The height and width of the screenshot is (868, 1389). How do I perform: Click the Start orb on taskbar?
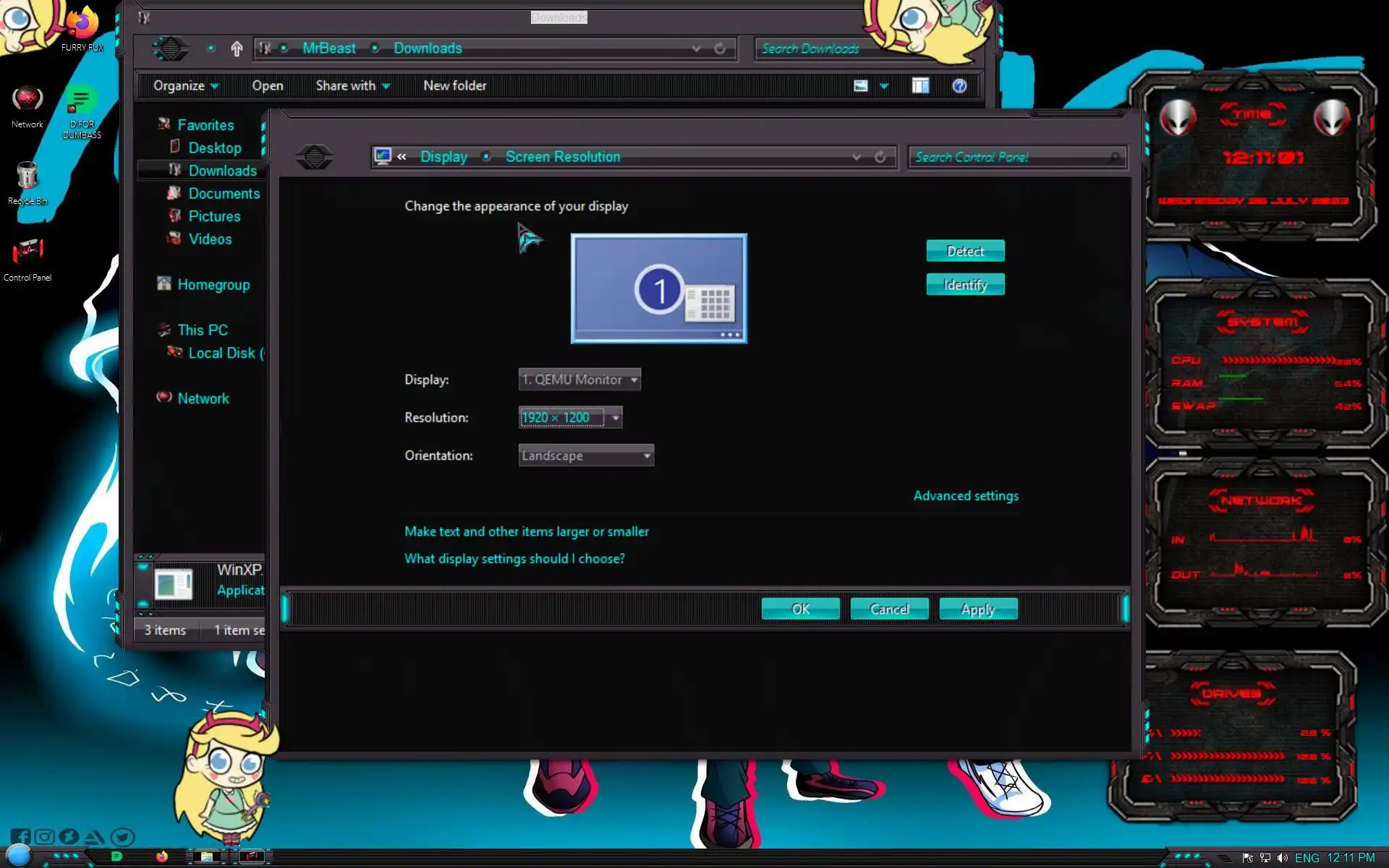pos(18,855)
